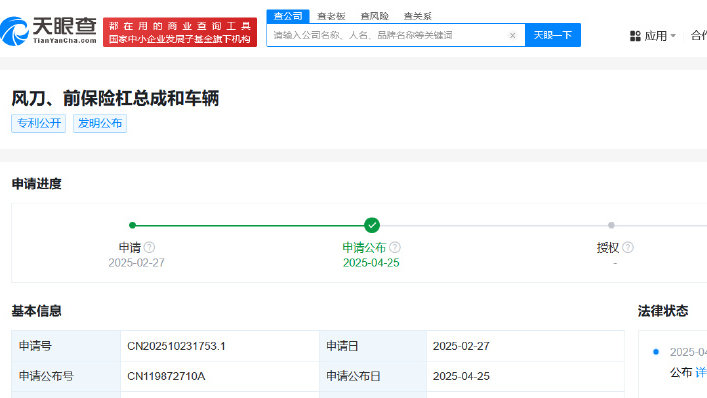This screenshot has width=707, height=398.
Task: Select publication number CN119872710A
Action: pyautogui.click(x=166, y=376)
